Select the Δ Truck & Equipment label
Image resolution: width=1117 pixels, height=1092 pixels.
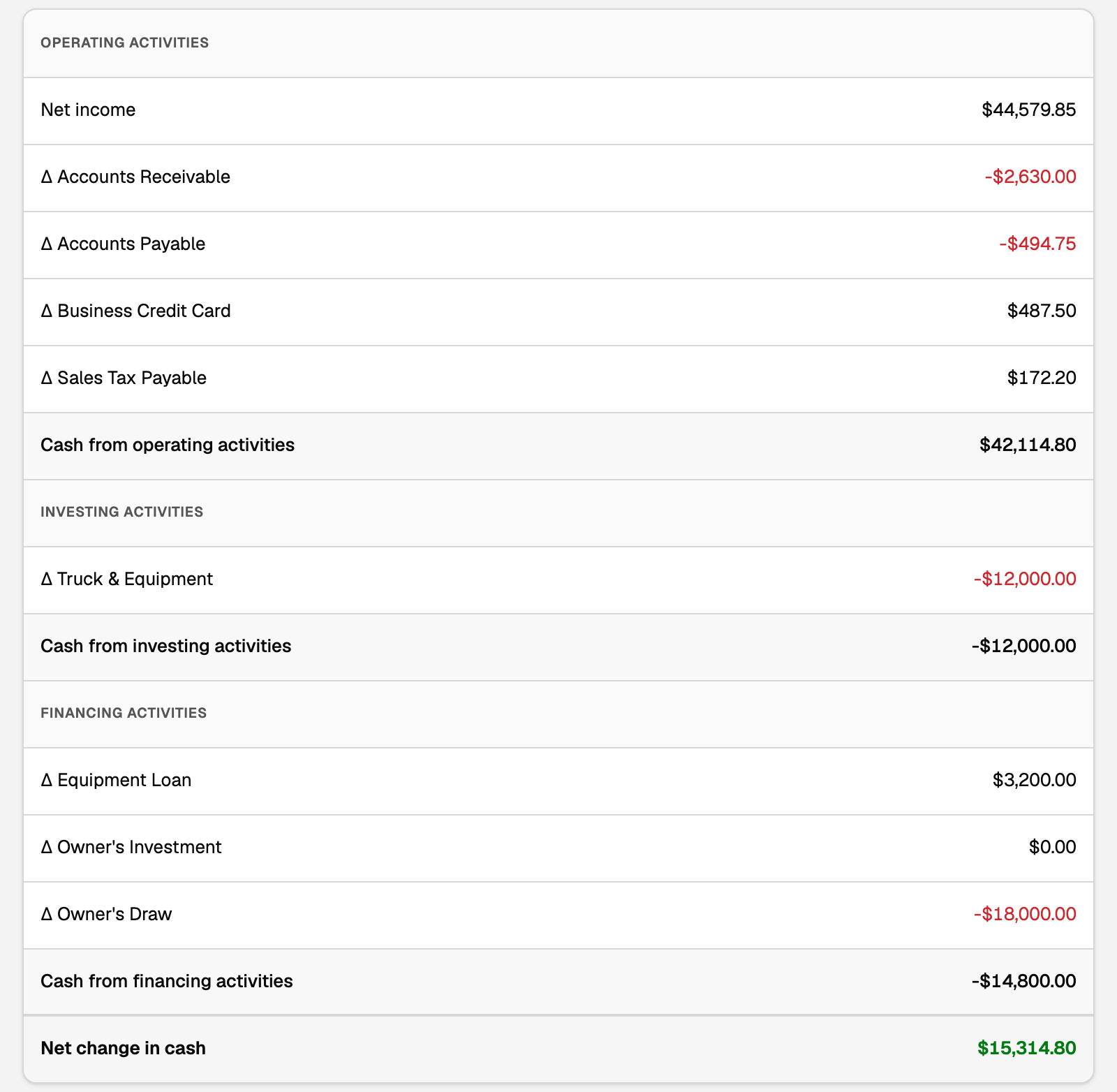(x=126, y=579)
